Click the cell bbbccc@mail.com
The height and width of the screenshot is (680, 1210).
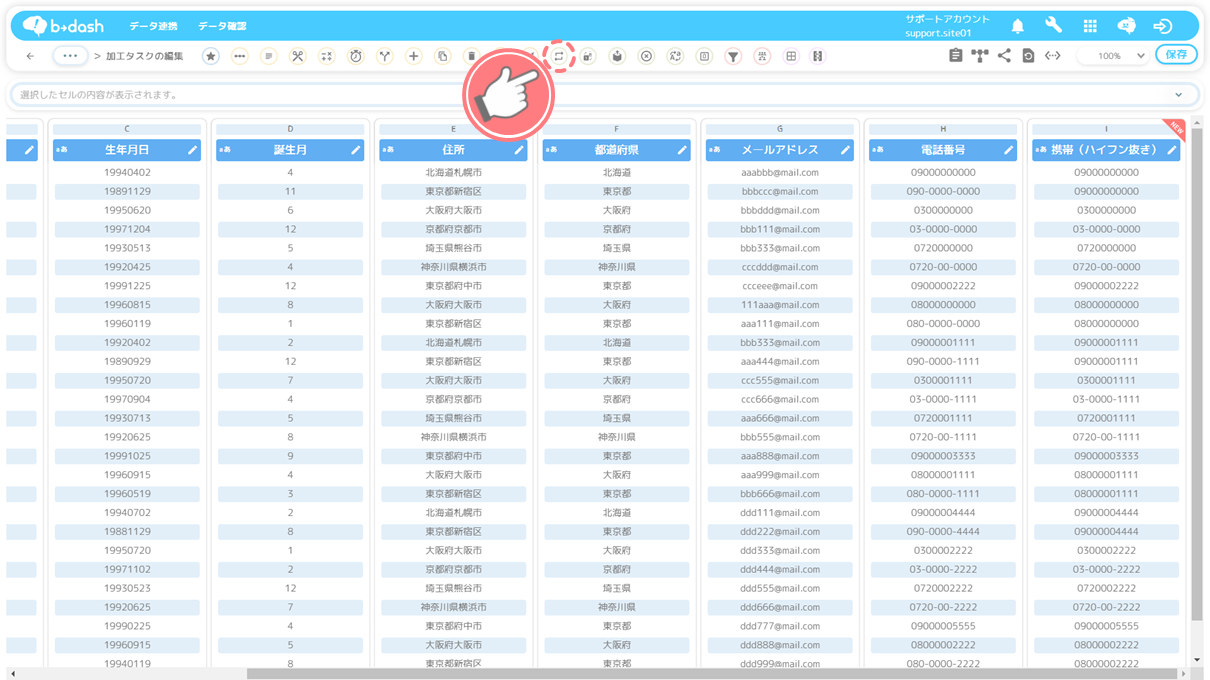[780, 191]
